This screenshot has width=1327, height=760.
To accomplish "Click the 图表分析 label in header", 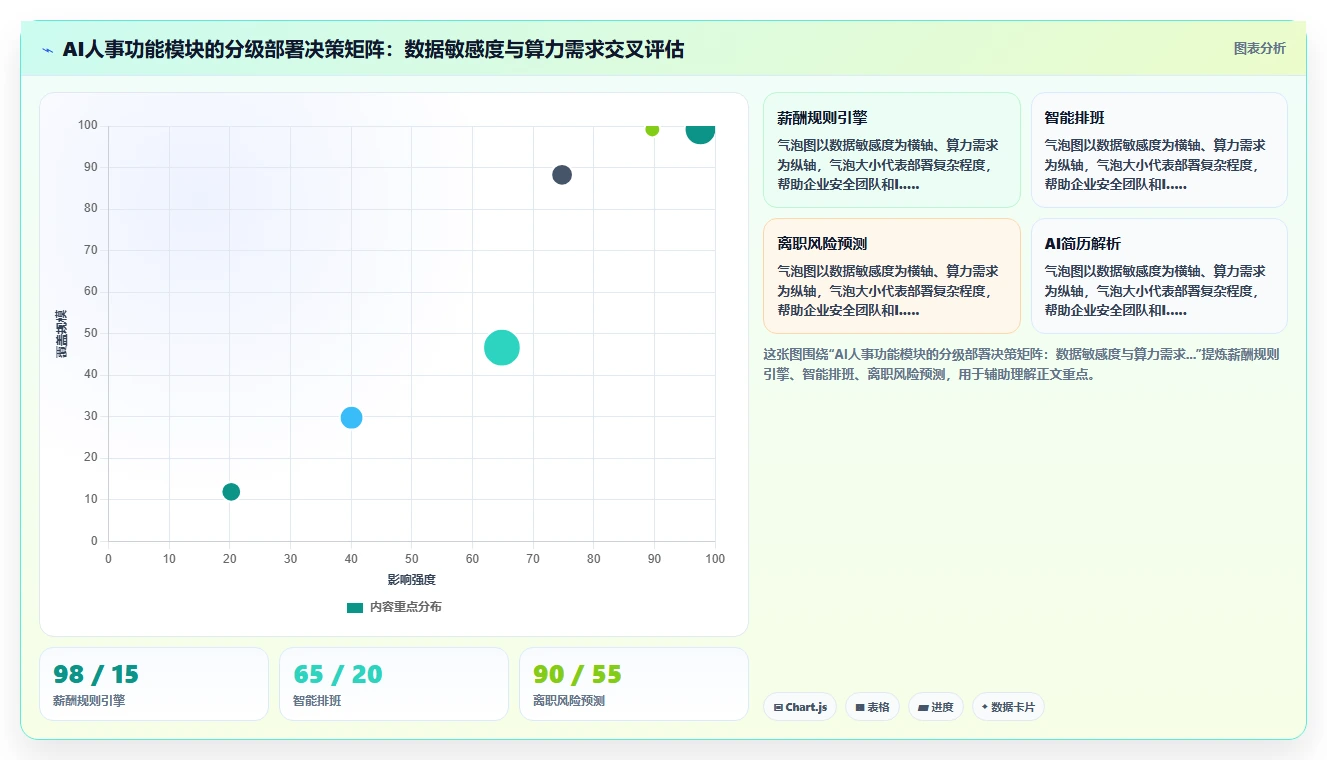I will coord(1259,48).
